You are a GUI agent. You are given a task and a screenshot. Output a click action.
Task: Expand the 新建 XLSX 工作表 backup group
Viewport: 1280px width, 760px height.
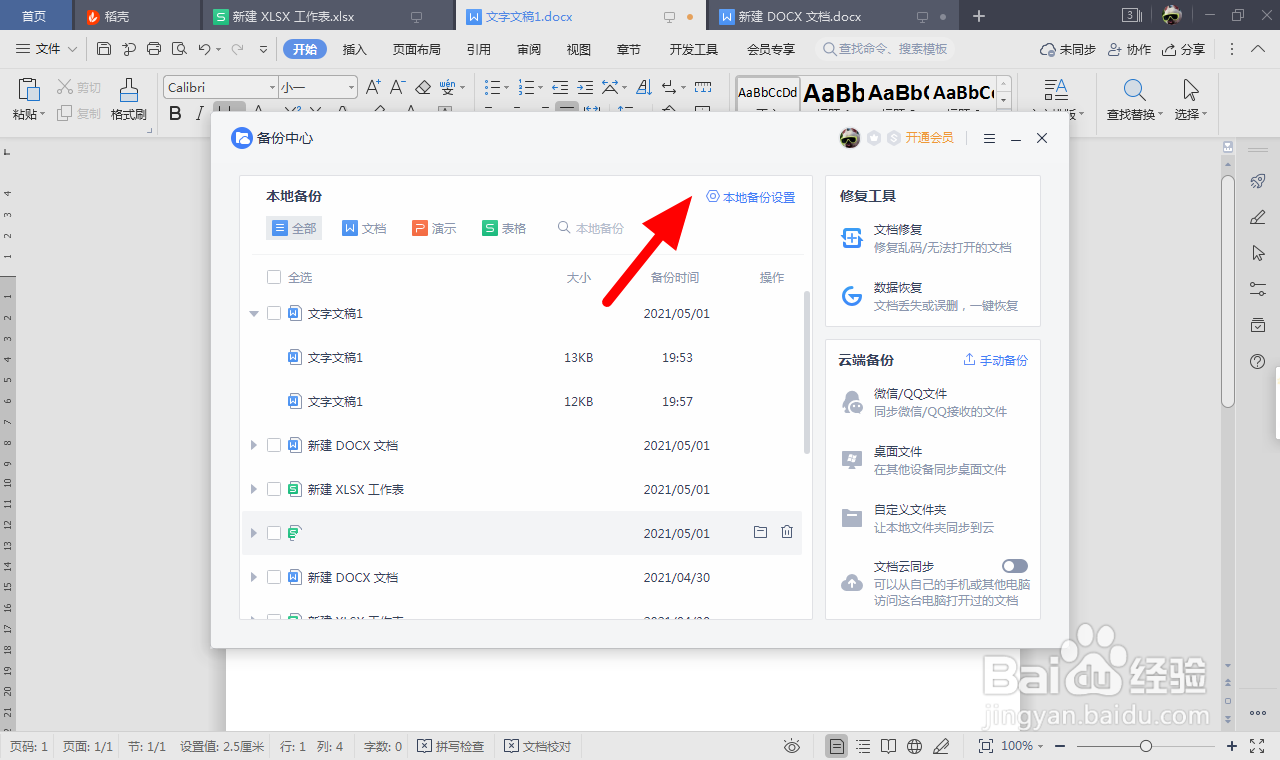coord(253,489)
